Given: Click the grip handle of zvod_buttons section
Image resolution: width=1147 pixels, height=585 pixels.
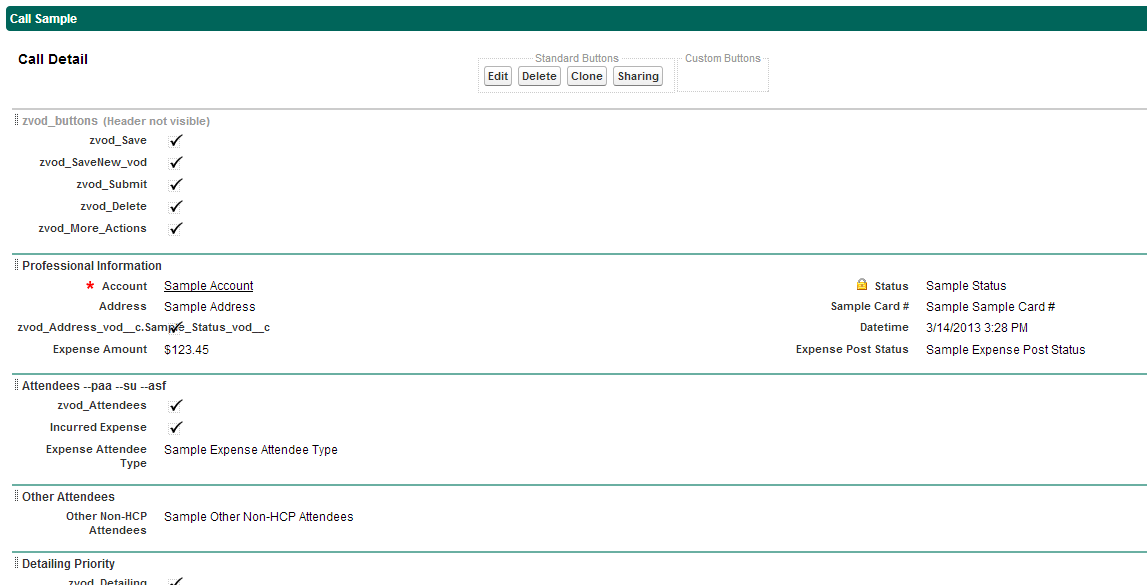Looking at the screenshot, I should [16, 121].
